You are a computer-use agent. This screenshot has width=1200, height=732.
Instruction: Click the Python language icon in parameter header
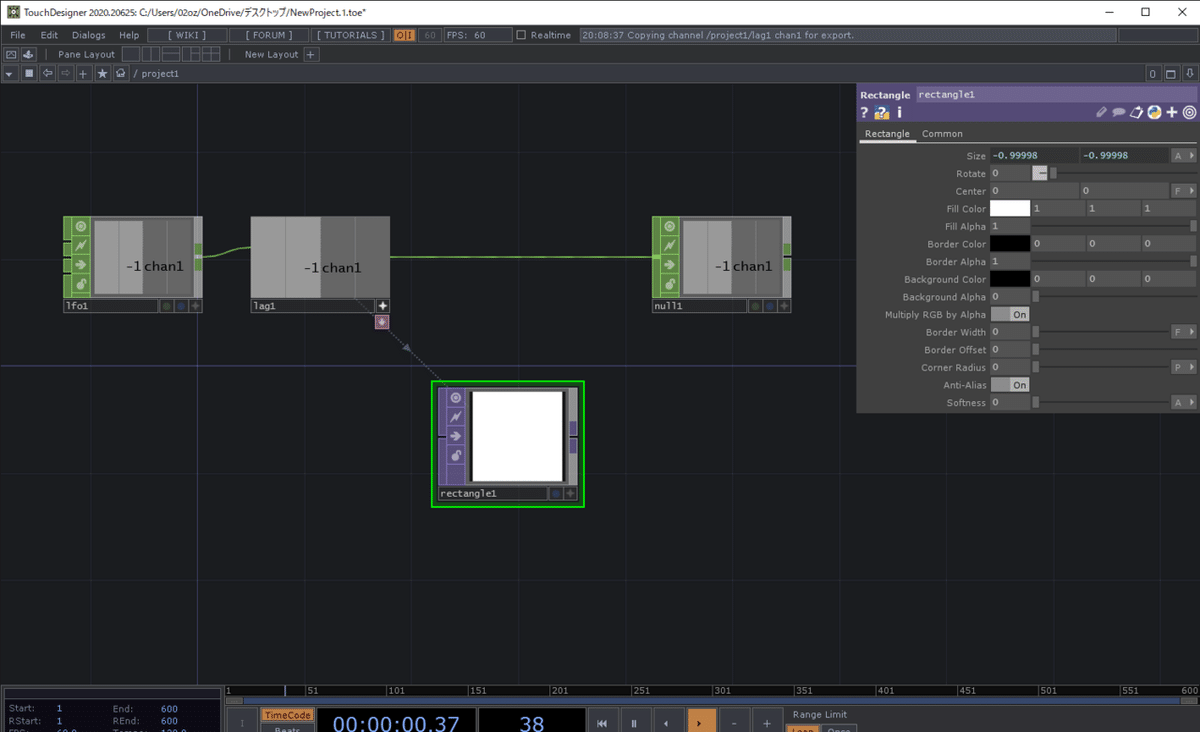click(1153, 112)
